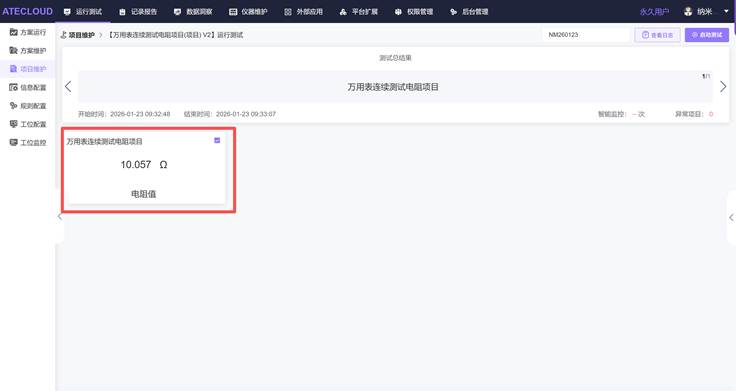Select the 方案维护 sidebar icon
Image resolution: width=736 pixels, height=391 pixels.
(x=14, y=50)
